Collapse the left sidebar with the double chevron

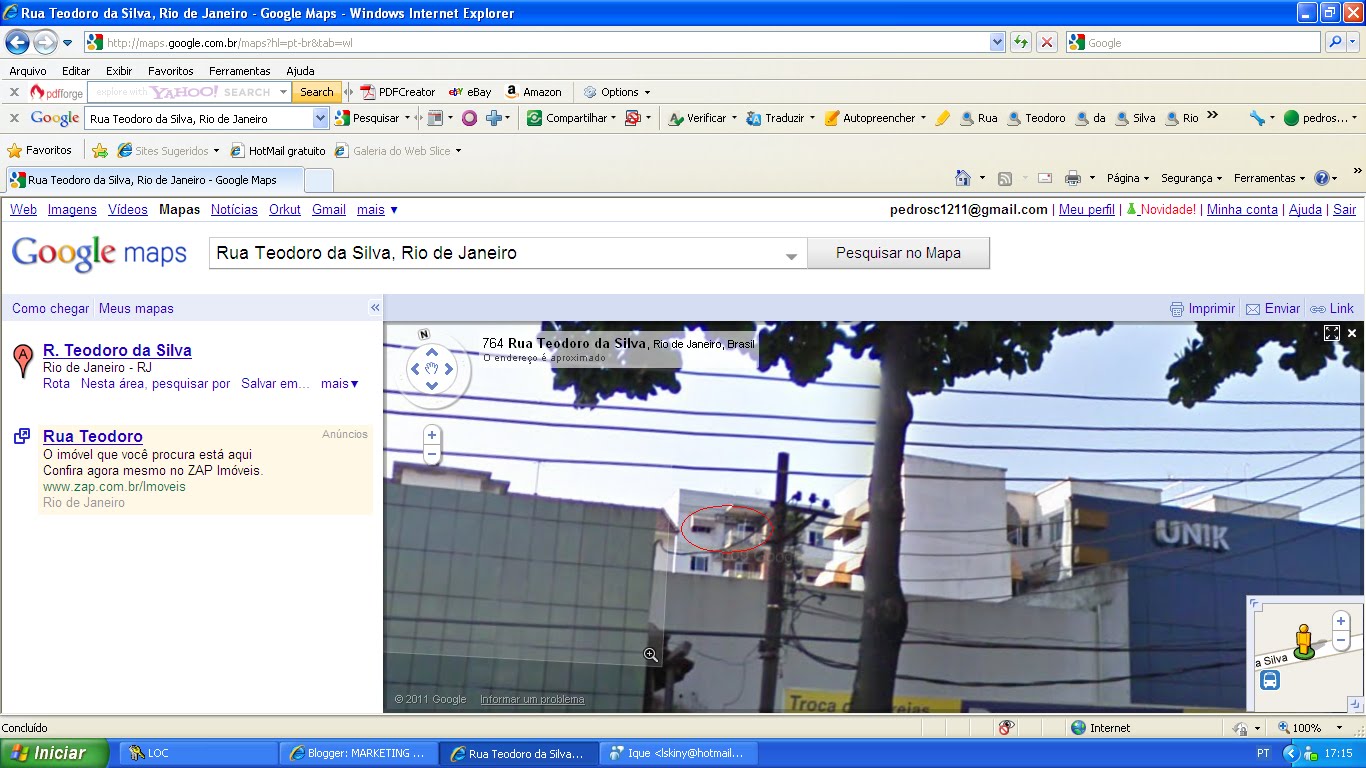click(x=375, y=308)
